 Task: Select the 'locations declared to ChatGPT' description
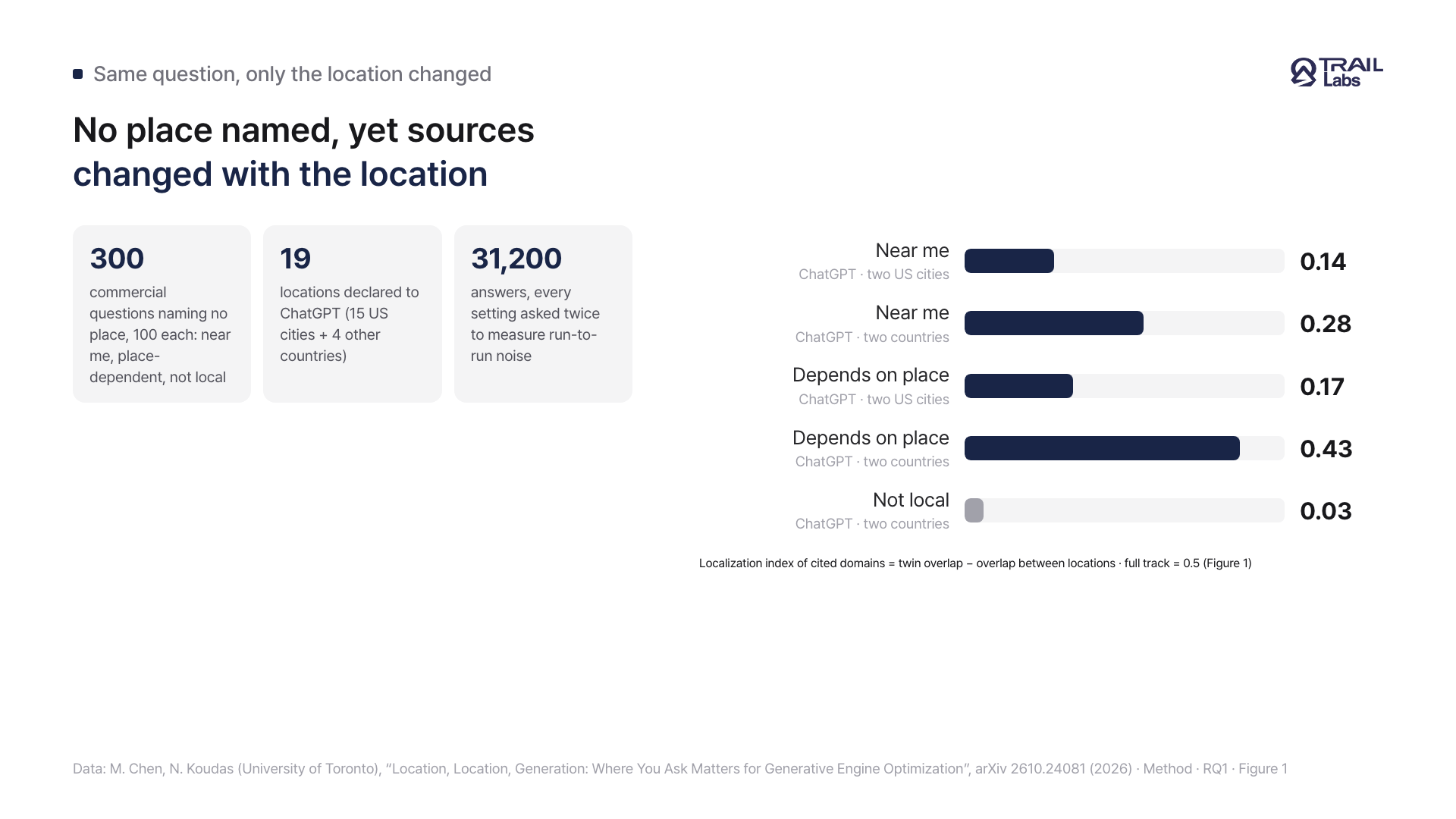pos(350,324)
